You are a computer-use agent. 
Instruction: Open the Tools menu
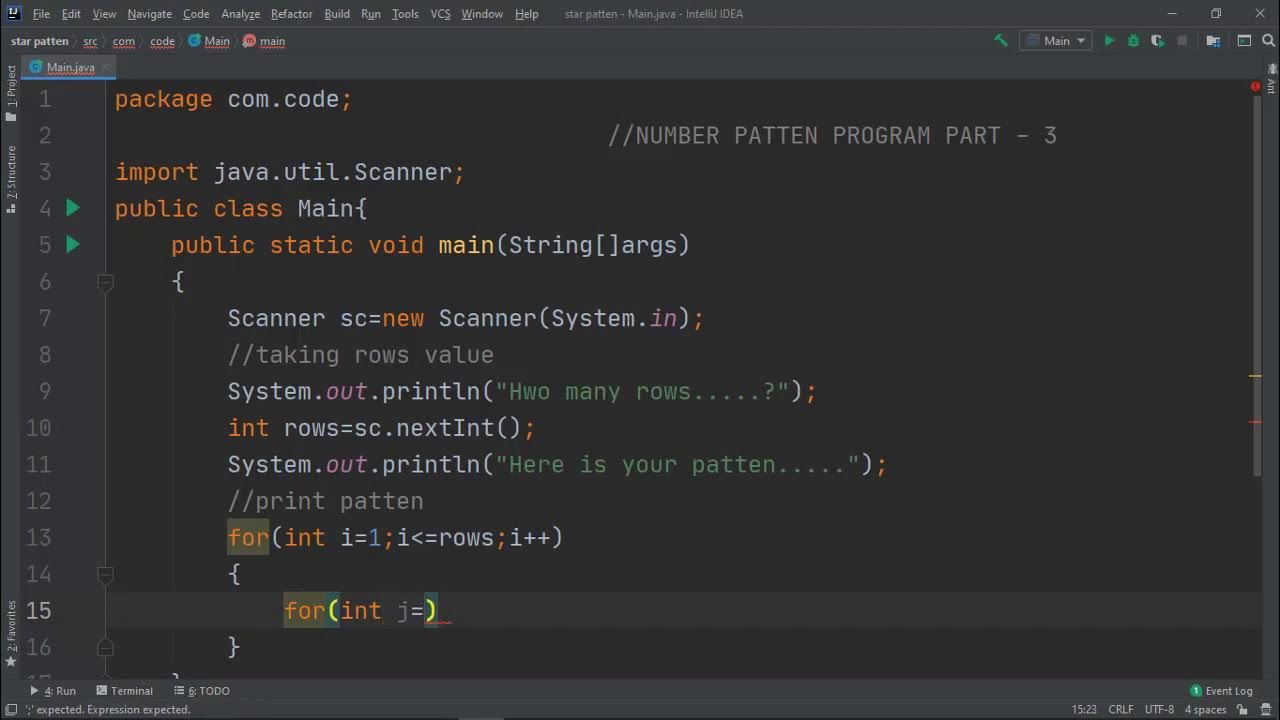tap(405, 14)
